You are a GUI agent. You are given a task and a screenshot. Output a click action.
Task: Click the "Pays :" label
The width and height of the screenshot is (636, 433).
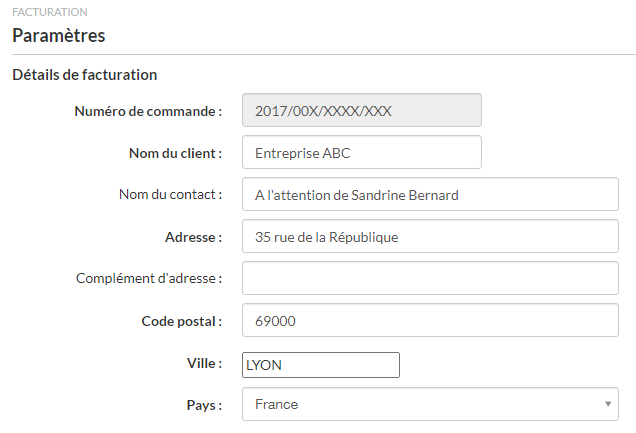[203, 405]
